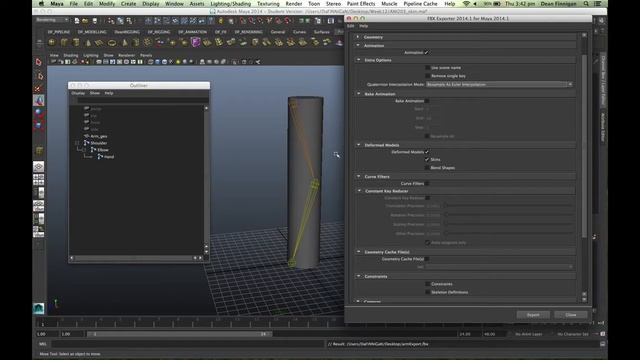
Task: Create a polygon plane from the shelf
Action: point(100,42)
